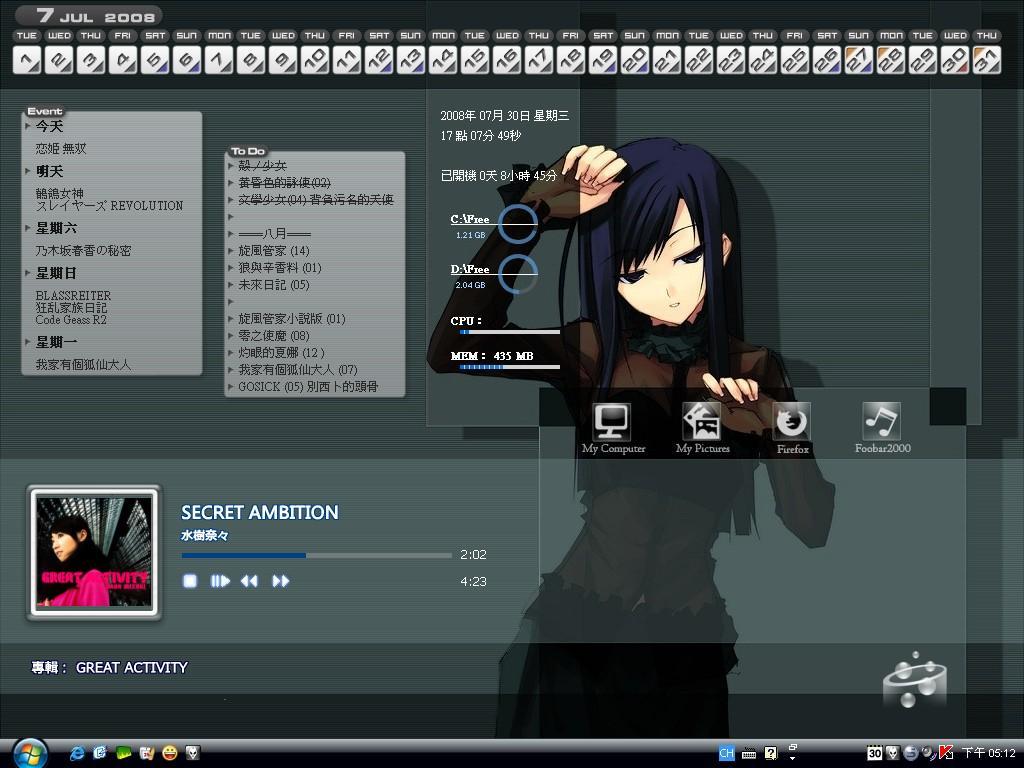1024x768 pixels.
Task: Open the calendar quick launch icon
Action: pos(146,753)
